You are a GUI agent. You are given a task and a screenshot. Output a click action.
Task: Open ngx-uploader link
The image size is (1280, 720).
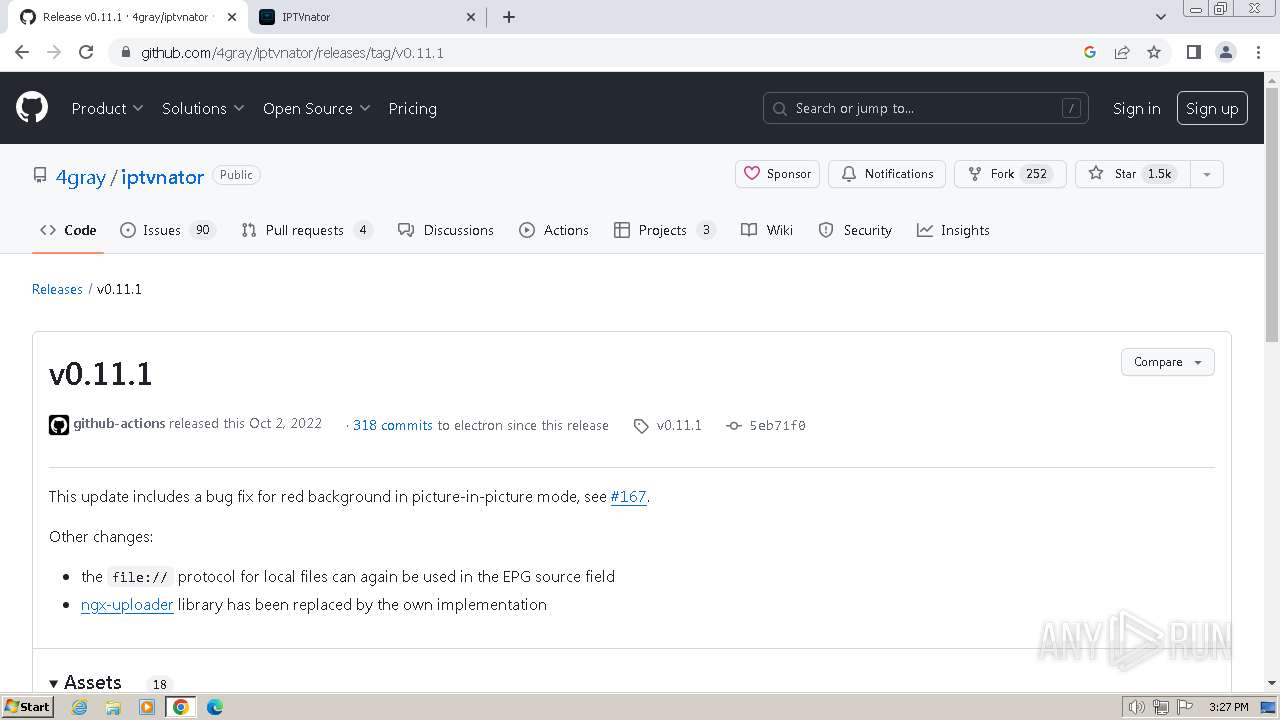(127, 604)
